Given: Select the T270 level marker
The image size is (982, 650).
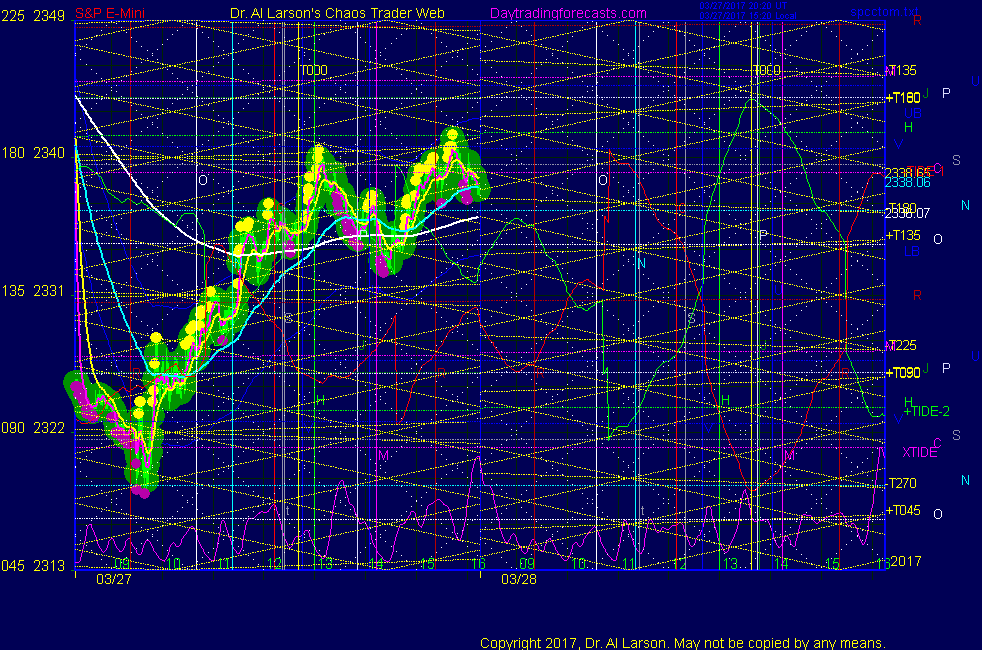Looking at the screenshot, I should [x=903, y=483].
